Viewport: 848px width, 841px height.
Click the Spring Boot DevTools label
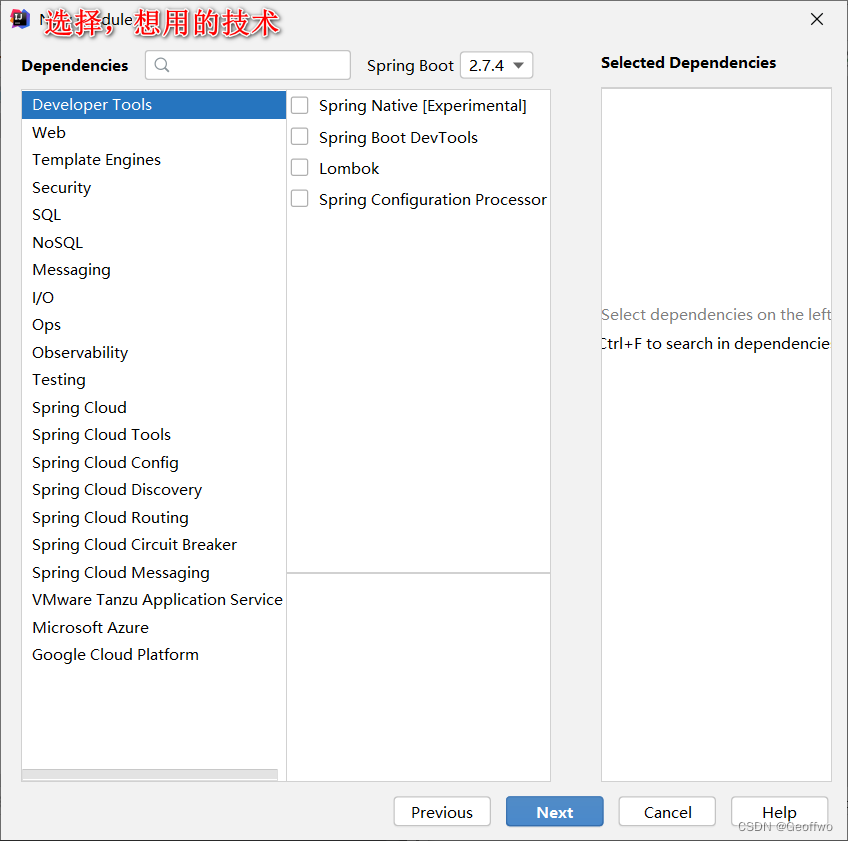(x=398, y=137)
